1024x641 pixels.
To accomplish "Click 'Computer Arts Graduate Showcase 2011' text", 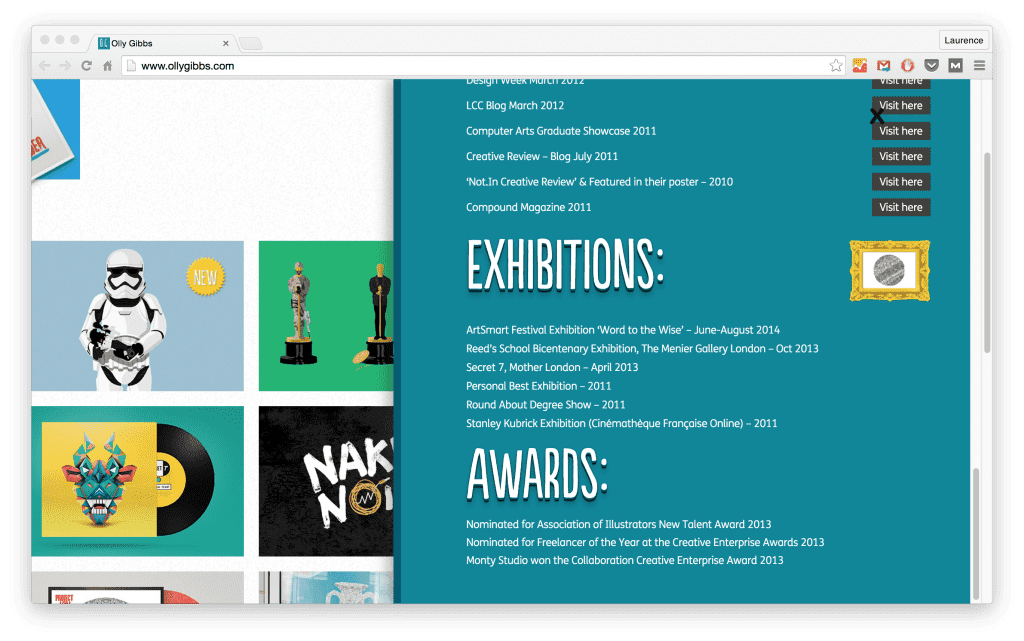I will point(561,131).
